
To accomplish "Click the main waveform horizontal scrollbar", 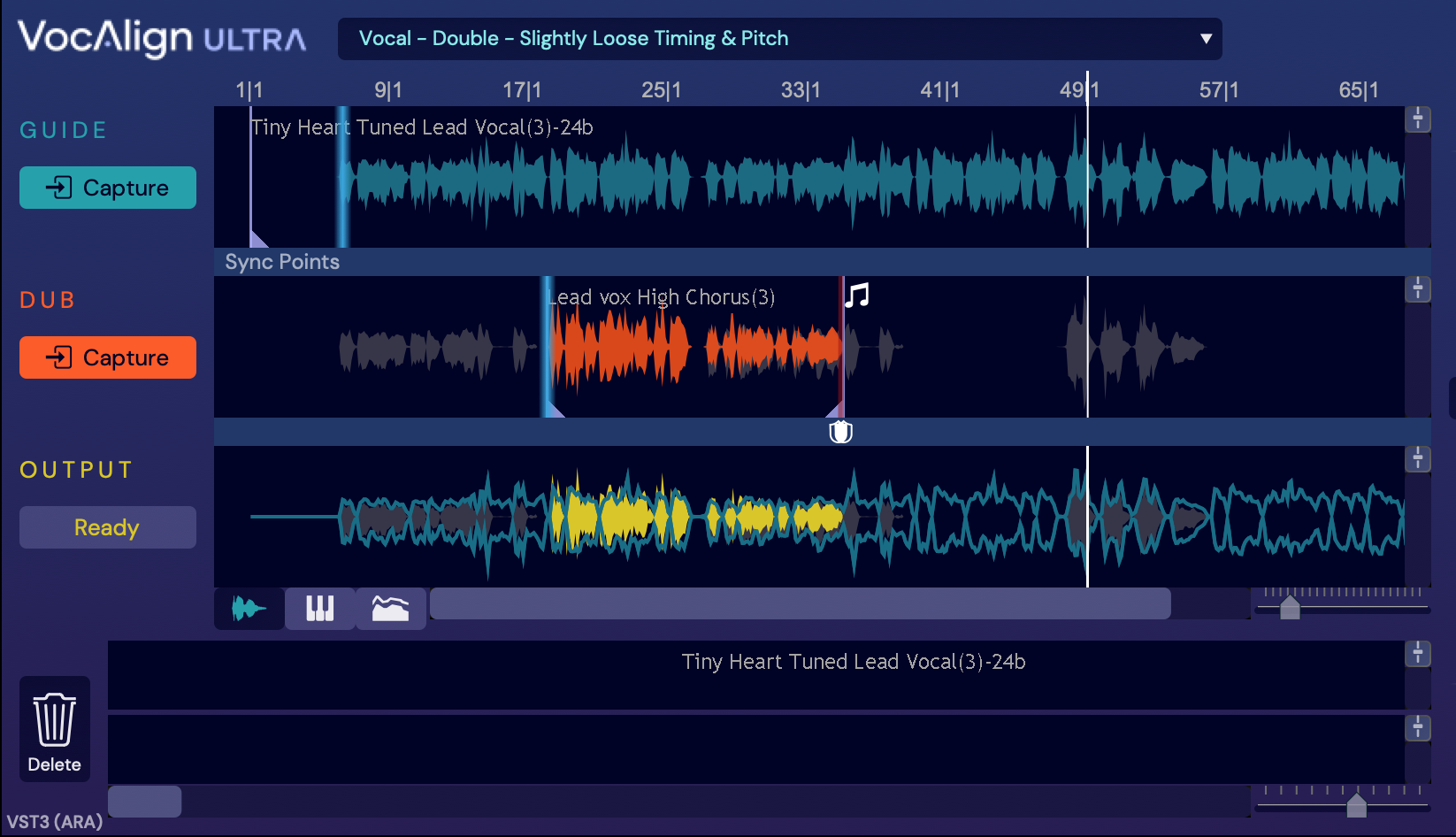I will tap(800, 604).
